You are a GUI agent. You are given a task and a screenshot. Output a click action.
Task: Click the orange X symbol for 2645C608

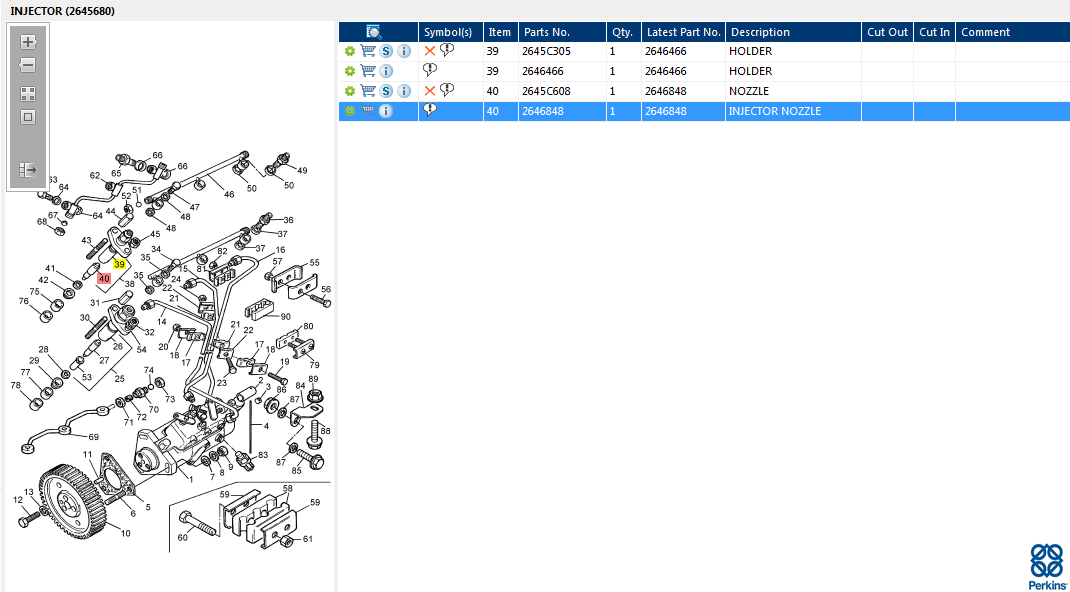[x=430, y=91]
